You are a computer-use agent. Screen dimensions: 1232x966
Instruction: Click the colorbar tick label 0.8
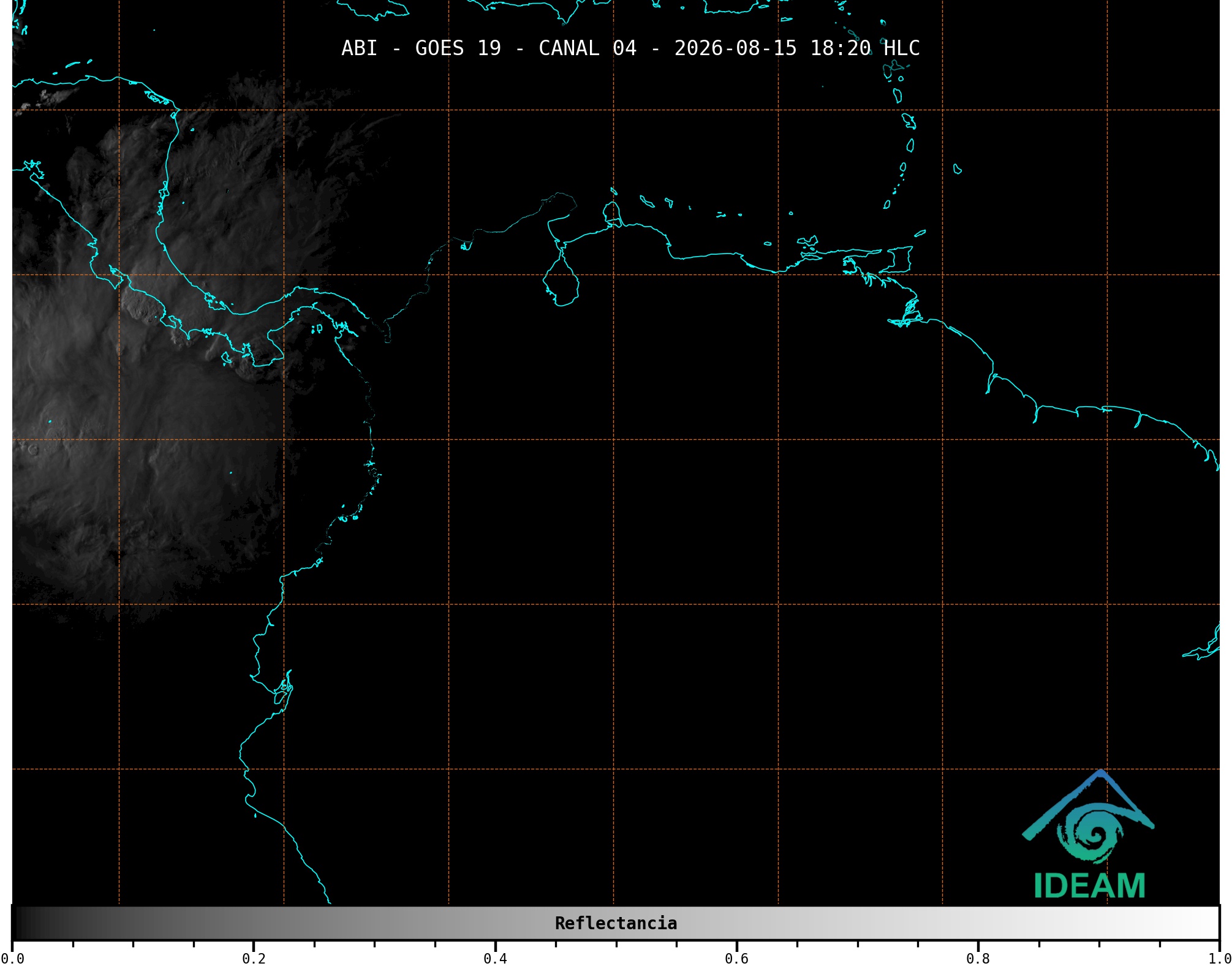click(x=978, y=958)
